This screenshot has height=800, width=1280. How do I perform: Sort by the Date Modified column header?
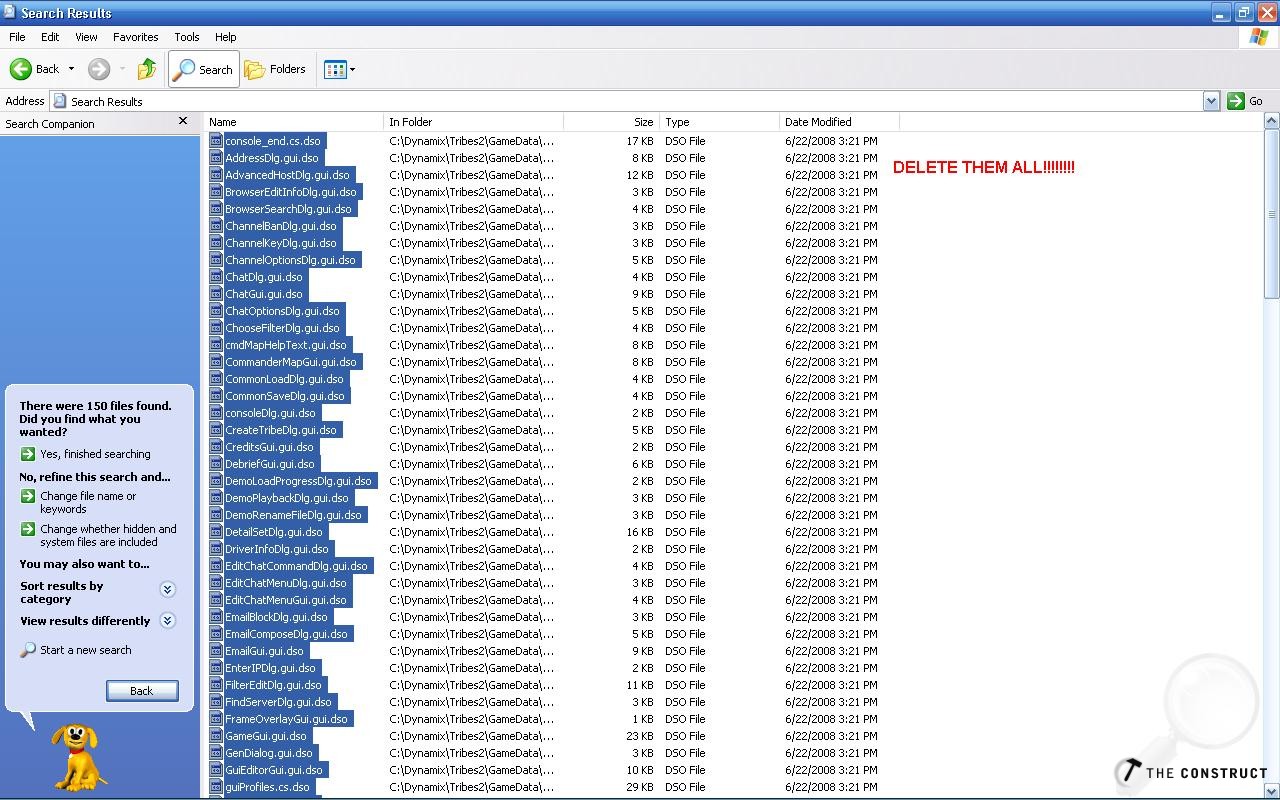839,122
